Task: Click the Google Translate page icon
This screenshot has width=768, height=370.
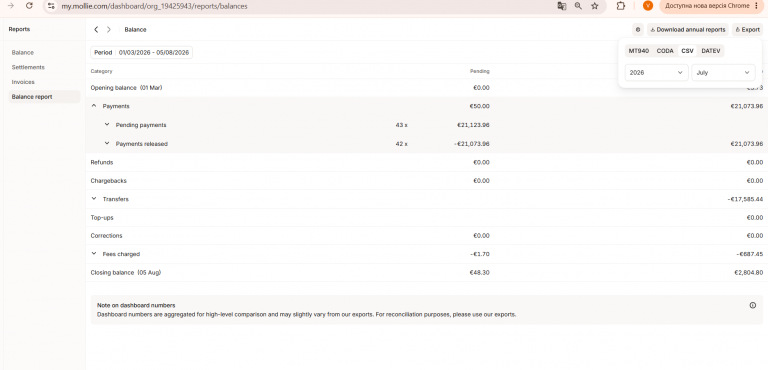Action: click(x=562, y=6)
